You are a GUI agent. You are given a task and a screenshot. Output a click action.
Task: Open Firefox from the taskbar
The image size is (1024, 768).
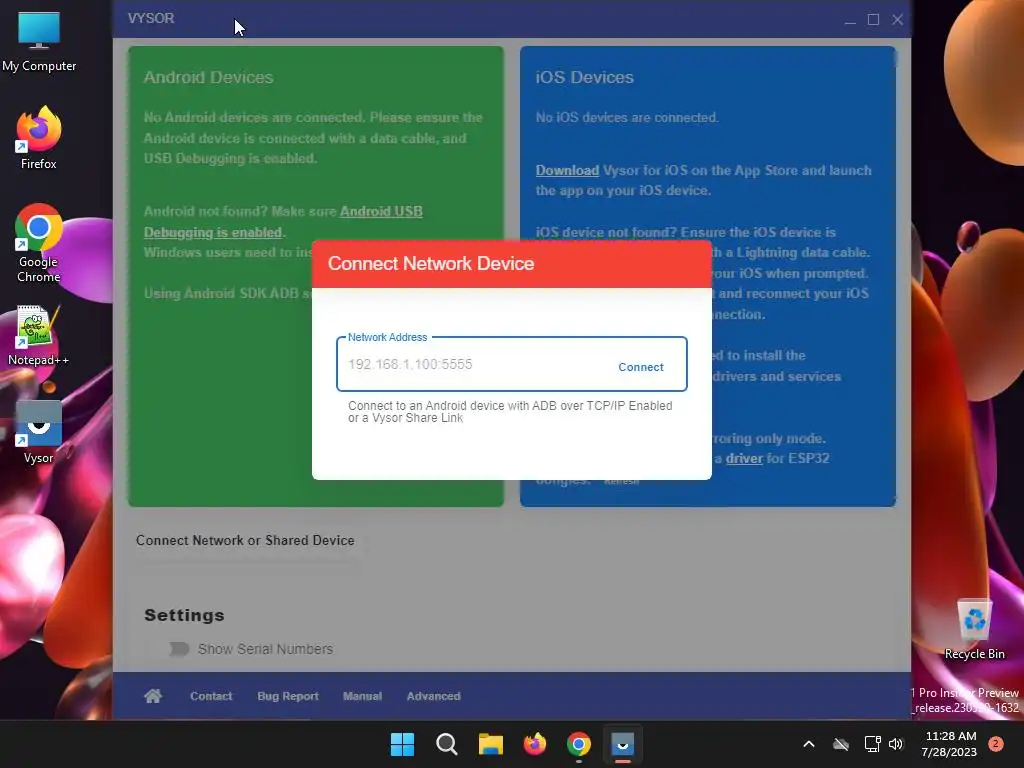pyautogui.click(x=535, y=744)
